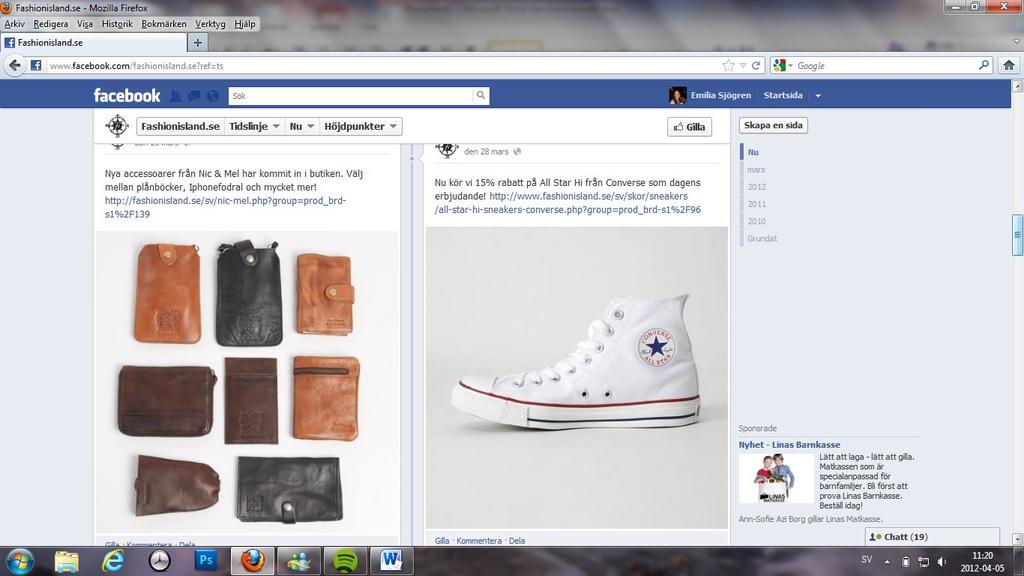Click the Fashionisland.se page logo icon

[x=118, y=125]
